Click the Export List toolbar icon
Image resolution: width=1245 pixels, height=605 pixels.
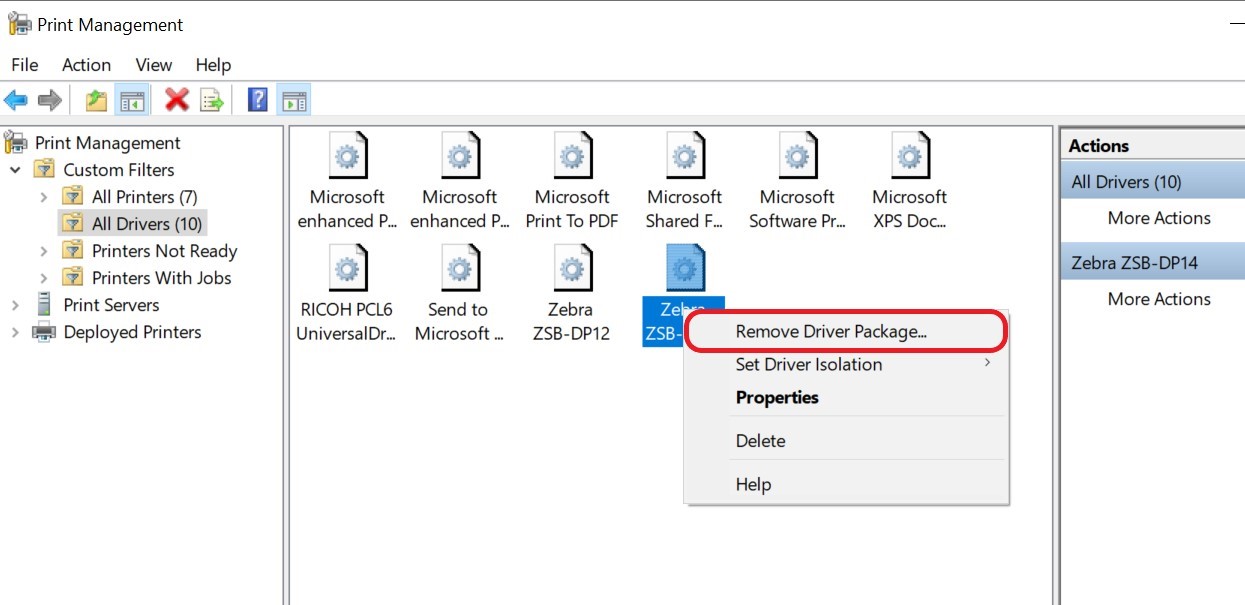[x=211, y=100]
